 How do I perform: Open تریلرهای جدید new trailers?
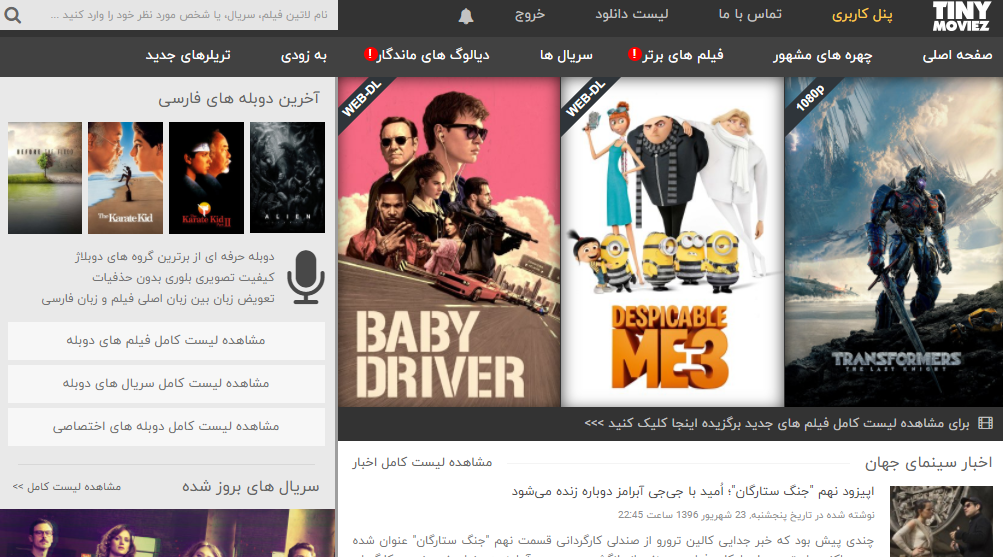(x=187, y=56)
